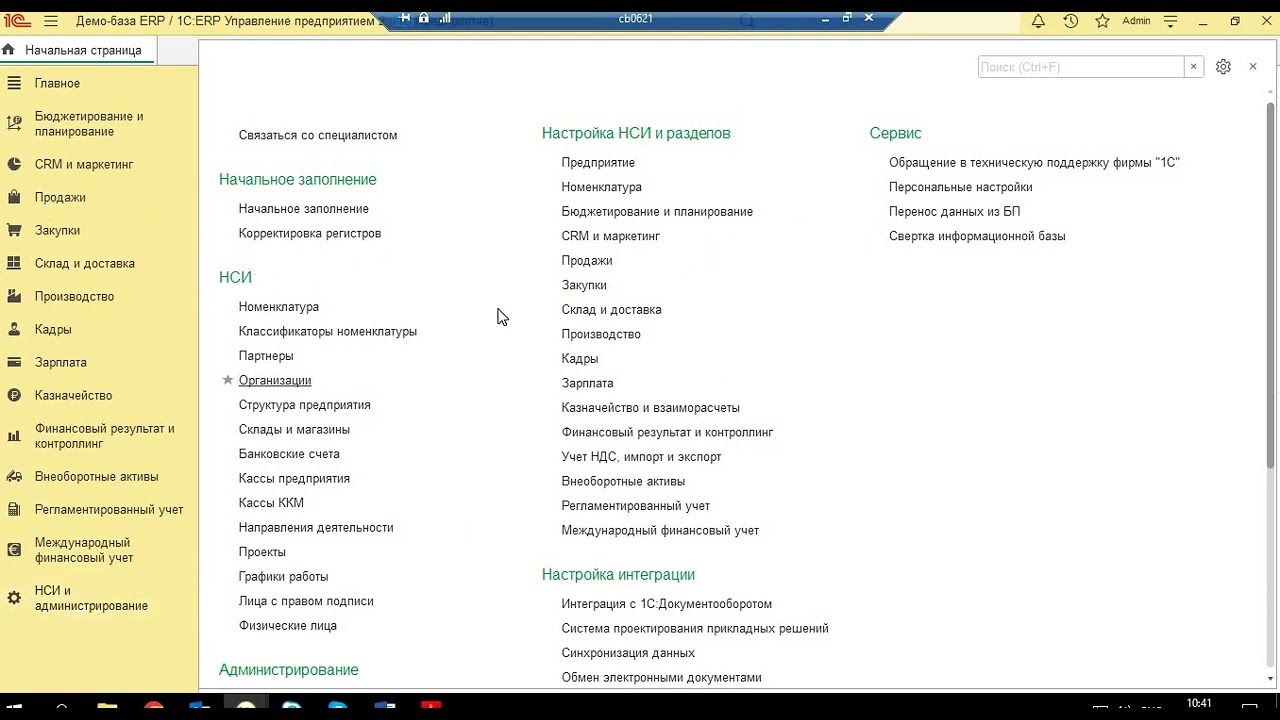Open notifications bell
Viewport: 1280px width, 720px height.
[x=1038, y=21]
